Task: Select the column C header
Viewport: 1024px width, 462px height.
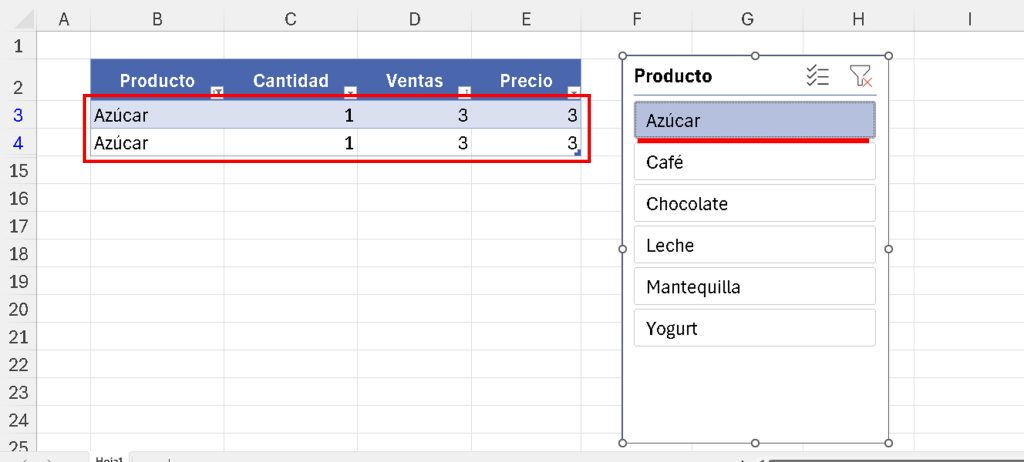Action: pyautogui.click(x=290, y=17)
